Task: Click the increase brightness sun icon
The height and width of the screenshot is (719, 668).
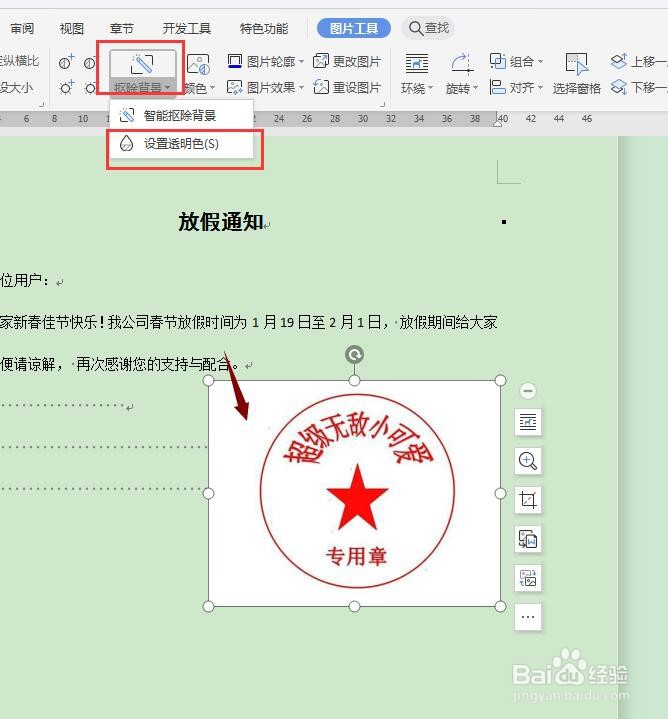Action: [66, 87]
